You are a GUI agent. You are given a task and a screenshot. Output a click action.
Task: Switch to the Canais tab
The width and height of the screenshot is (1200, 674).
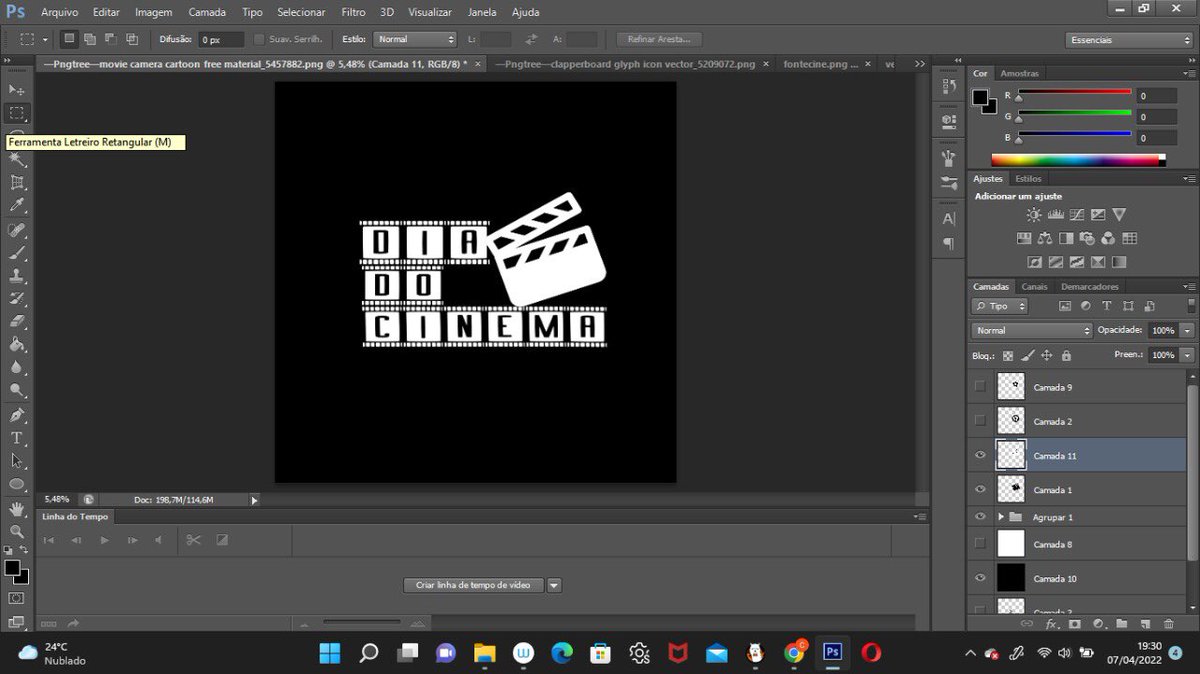coord(1034,286)
